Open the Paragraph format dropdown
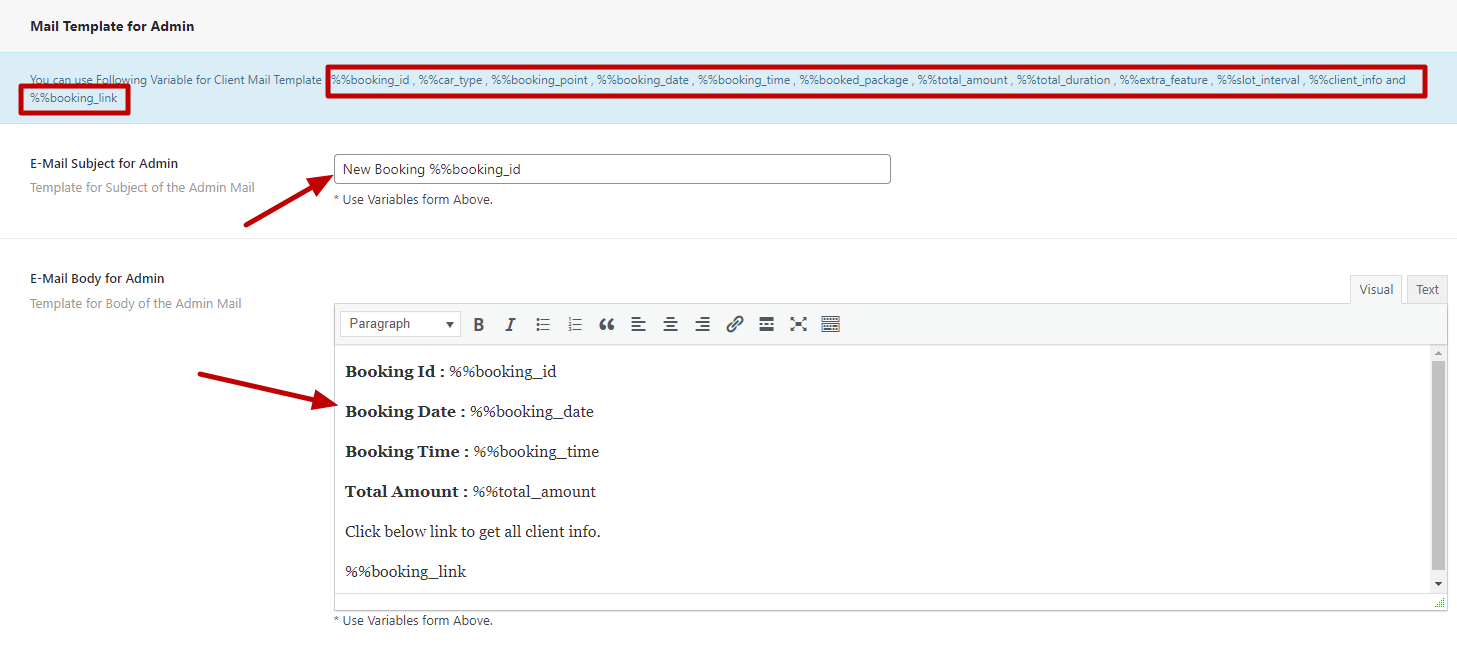1457x646 pixels. click(x=400, y=324)
